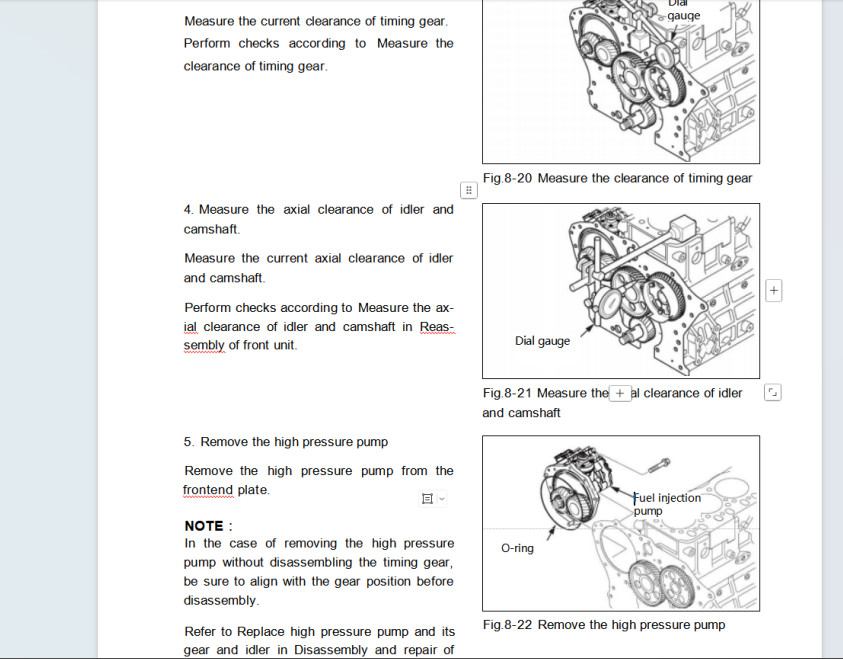Click the misspelled word 'frontend'
Image resolution: width=843 pixels, height=659 pixels.
(x=208, y=490)
